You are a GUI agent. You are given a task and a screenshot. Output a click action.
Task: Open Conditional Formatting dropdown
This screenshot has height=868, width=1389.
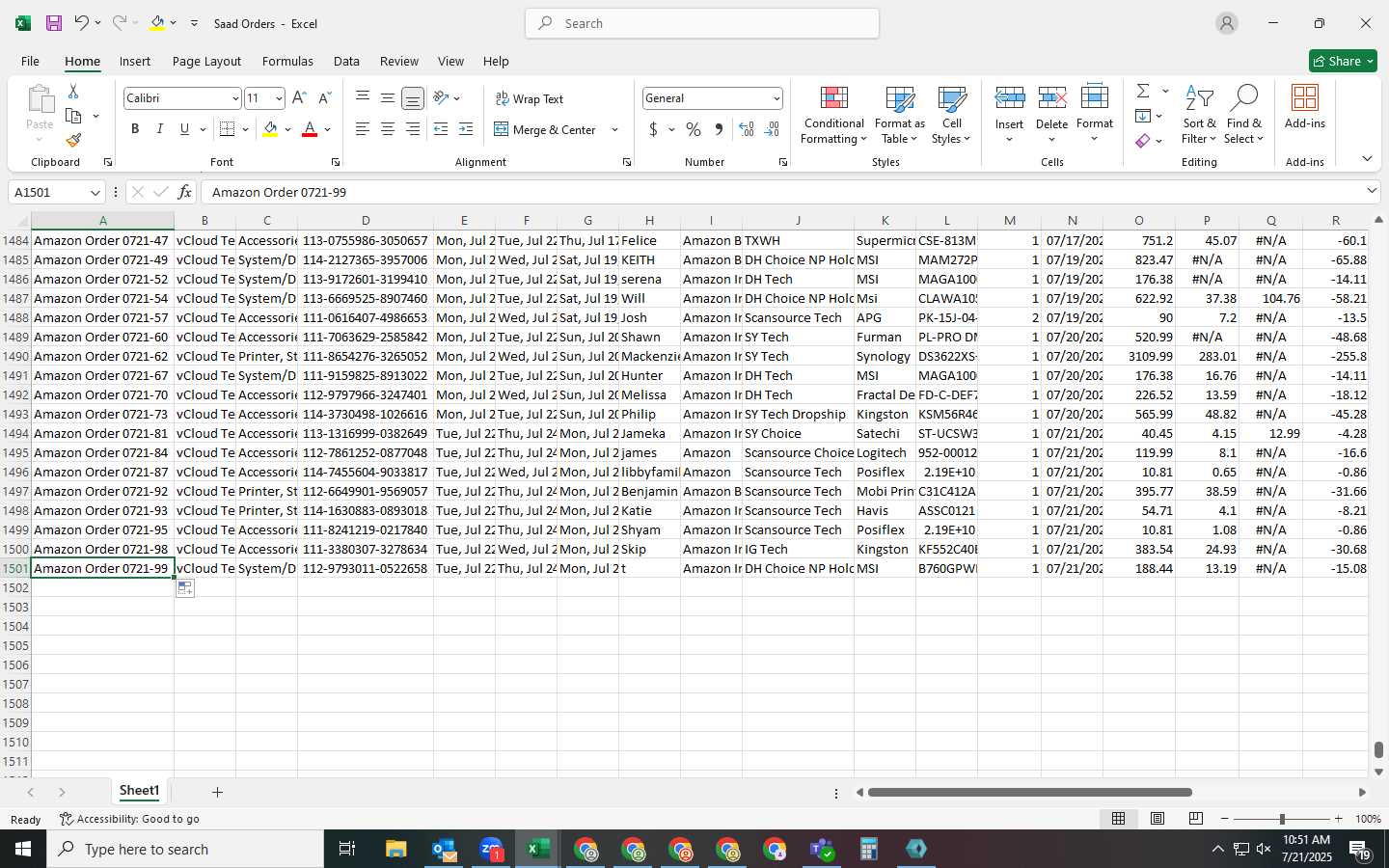coord(833,116)
